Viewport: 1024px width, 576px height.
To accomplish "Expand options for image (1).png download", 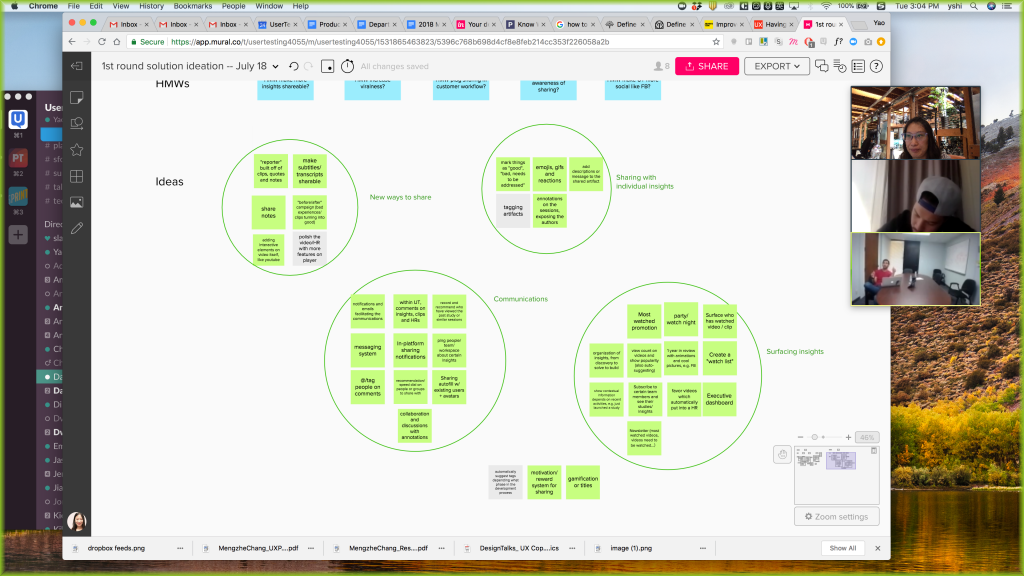I will click(x=703, y=549).
